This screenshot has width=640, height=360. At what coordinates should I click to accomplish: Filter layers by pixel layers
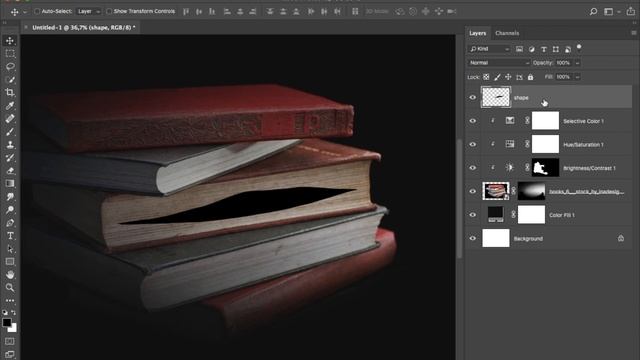point(519,49)
